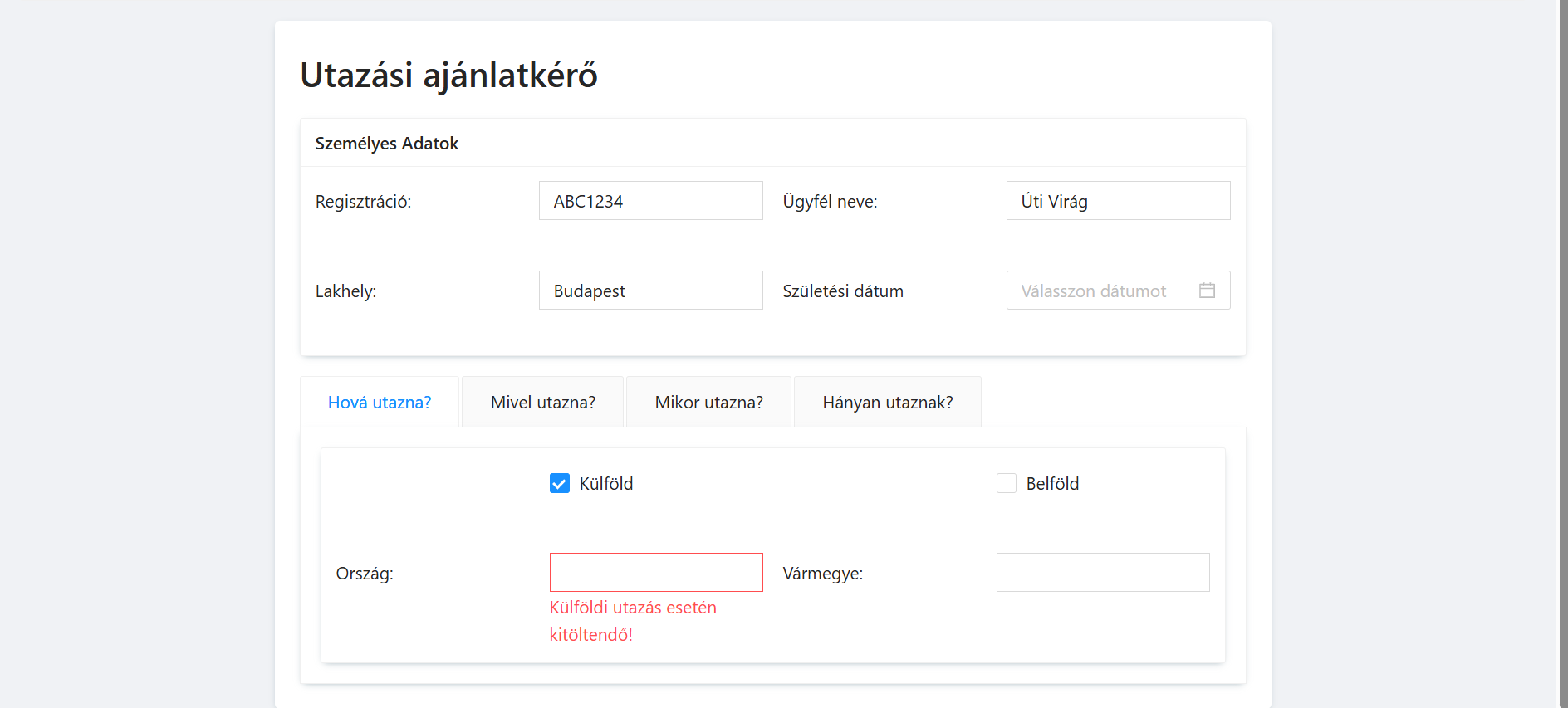Focus the empty Vármegye input field
Screen dimensions: 1568x708
1102,573
